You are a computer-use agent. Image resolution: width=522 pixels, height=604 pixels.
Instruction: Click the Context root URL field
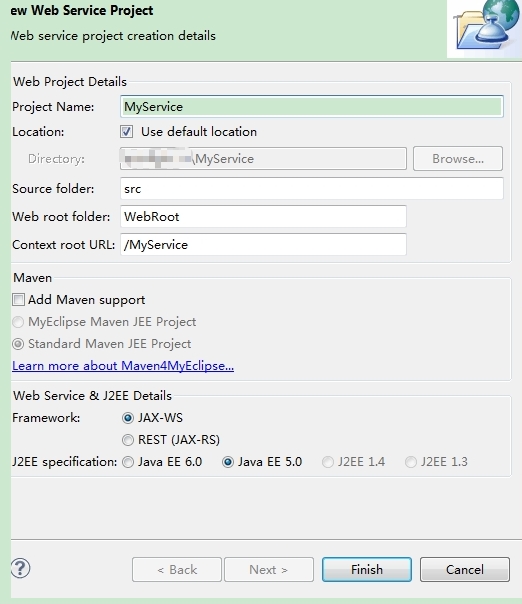263,244
